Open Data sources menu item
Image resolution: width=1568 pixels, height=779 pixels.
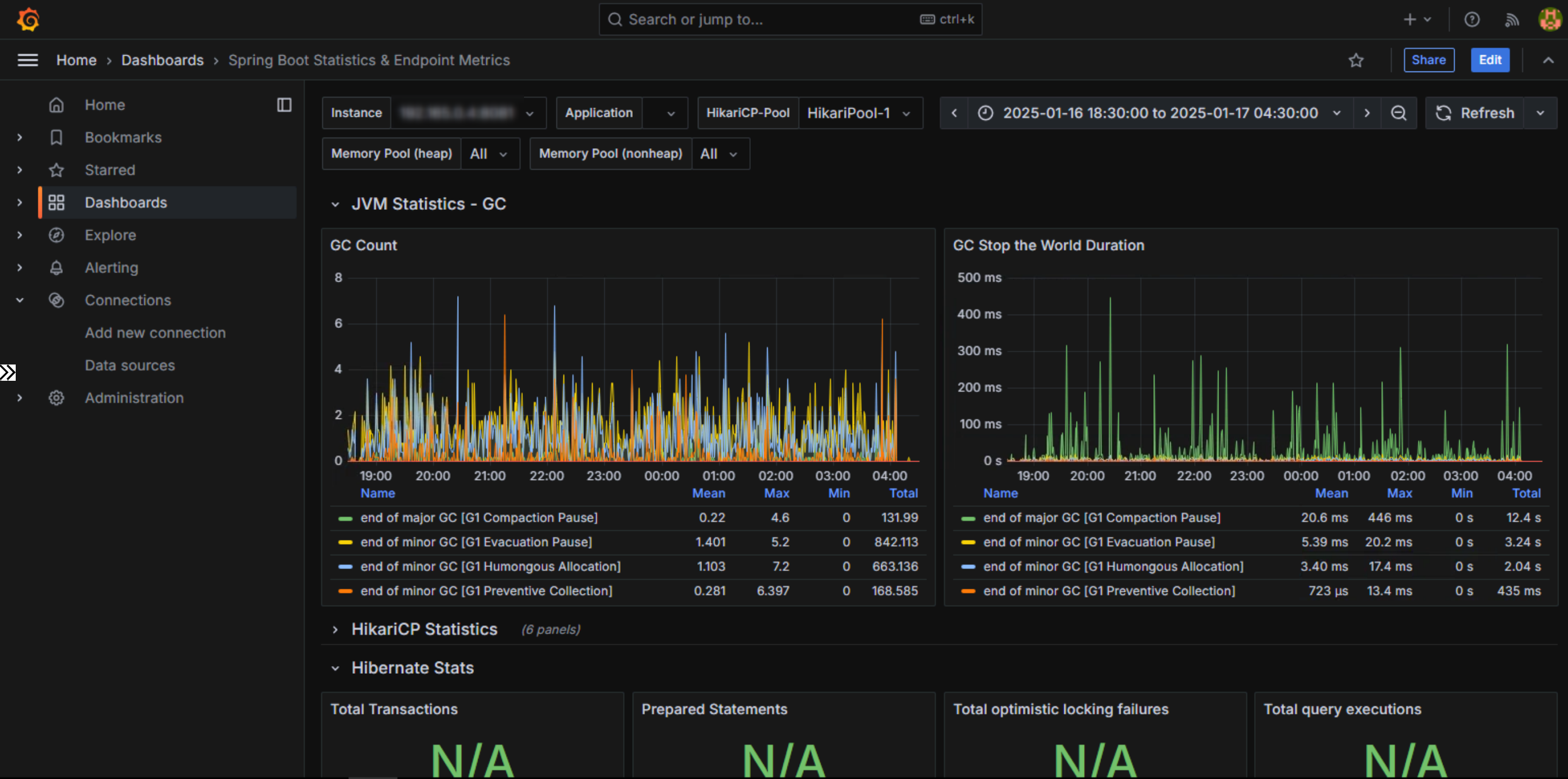pyautogui.click(x=130, y=365)
